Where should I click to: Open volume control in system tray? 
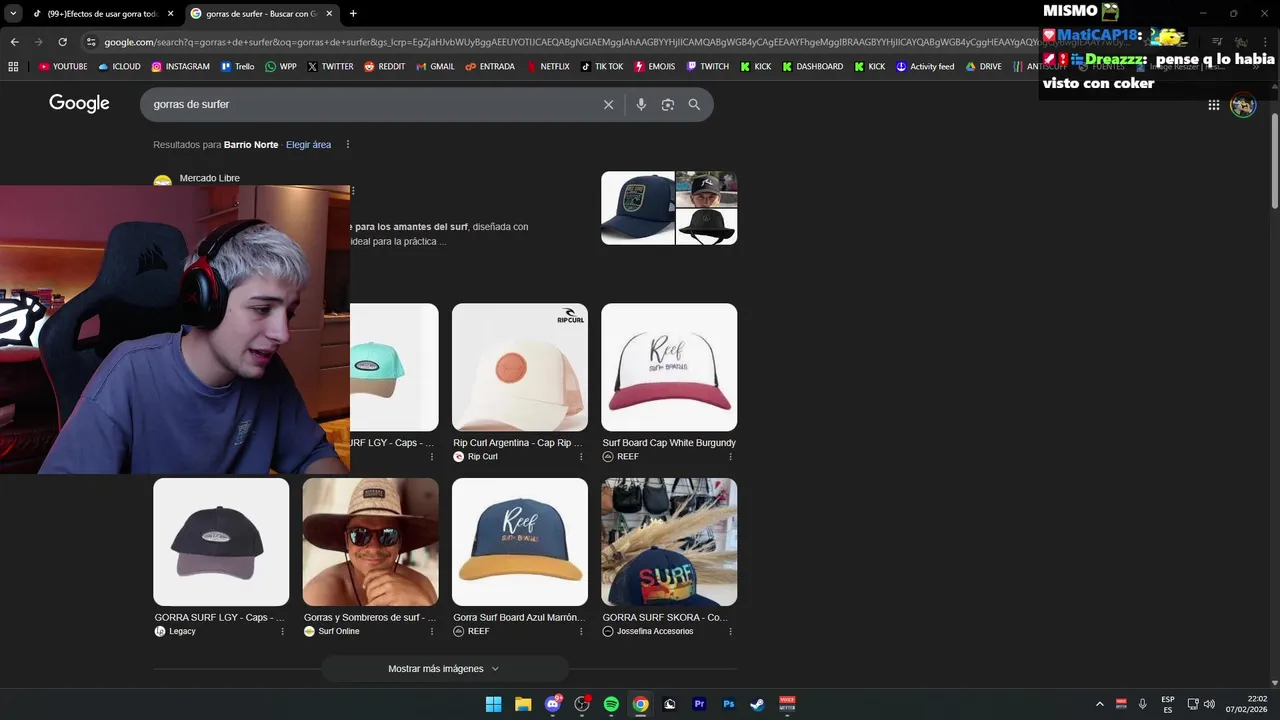coord(1209,704)
